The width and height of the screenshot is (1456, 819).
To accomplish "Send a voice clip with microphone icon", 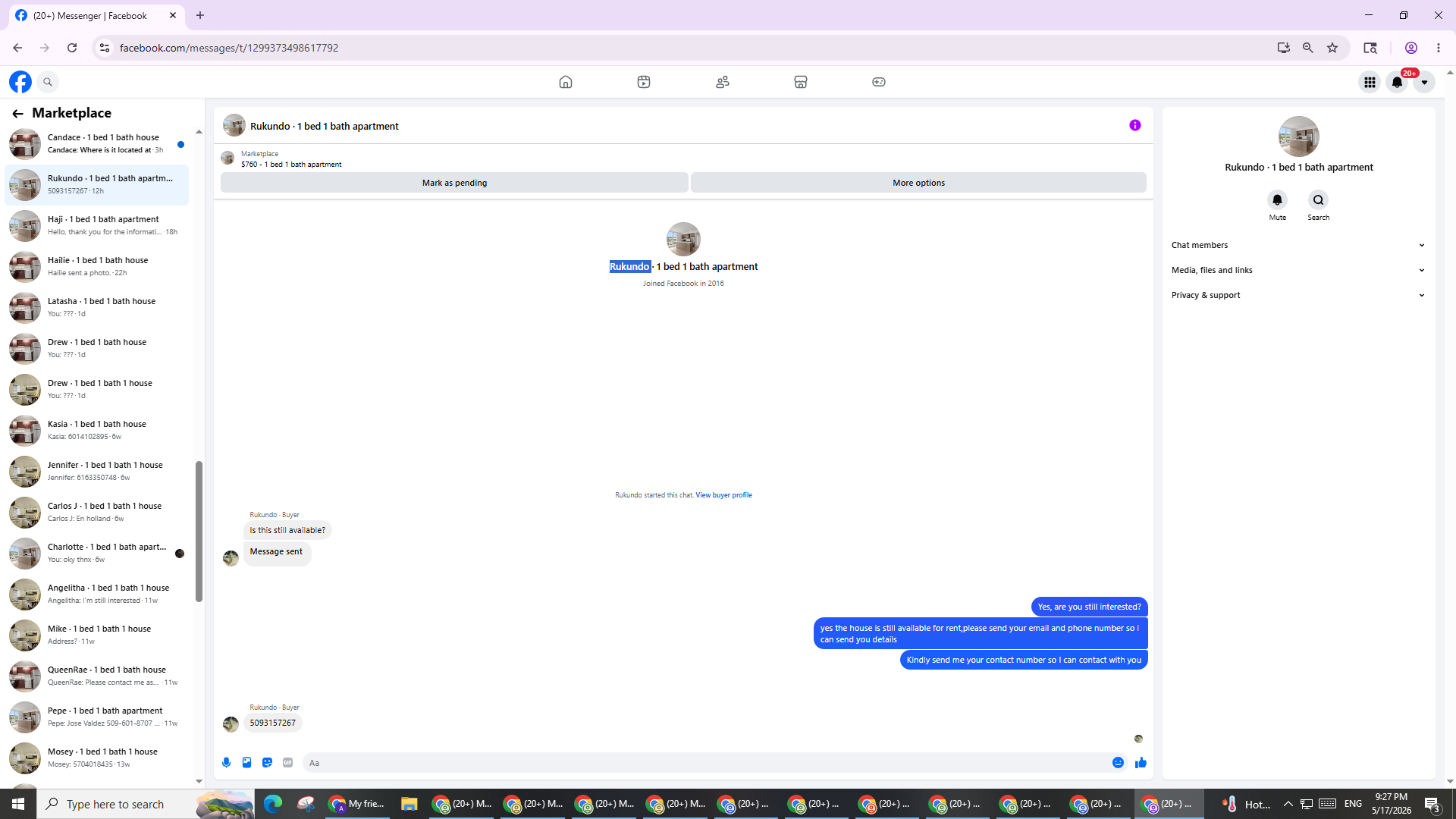I will [x=227, y=763].
